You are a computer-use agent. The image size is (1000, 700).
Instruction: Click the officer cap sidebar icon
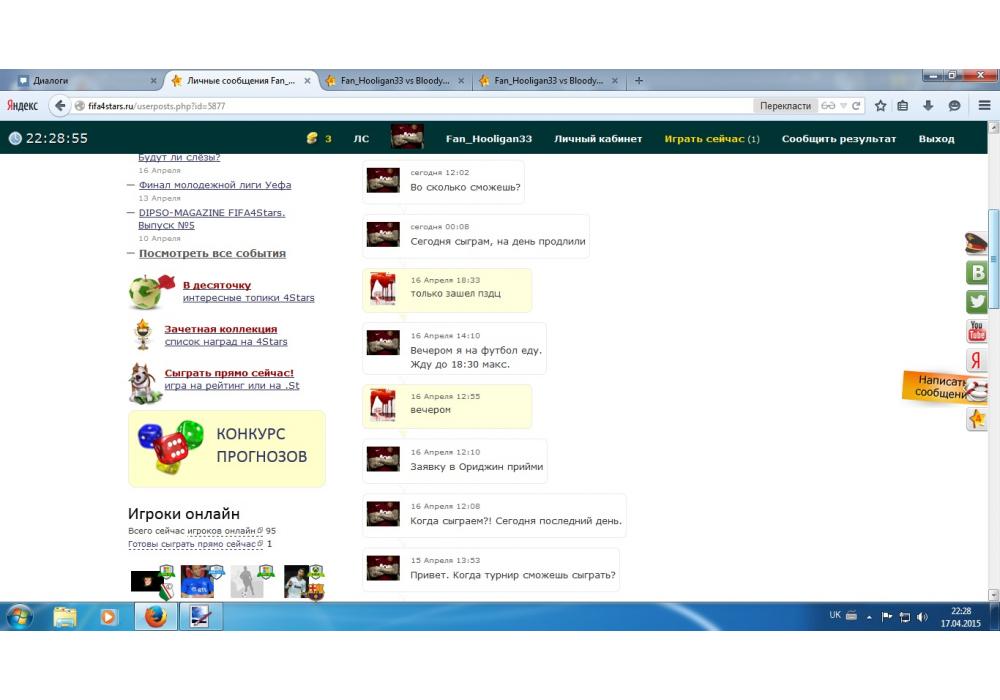pyautogui.click(x=976, y=243)
